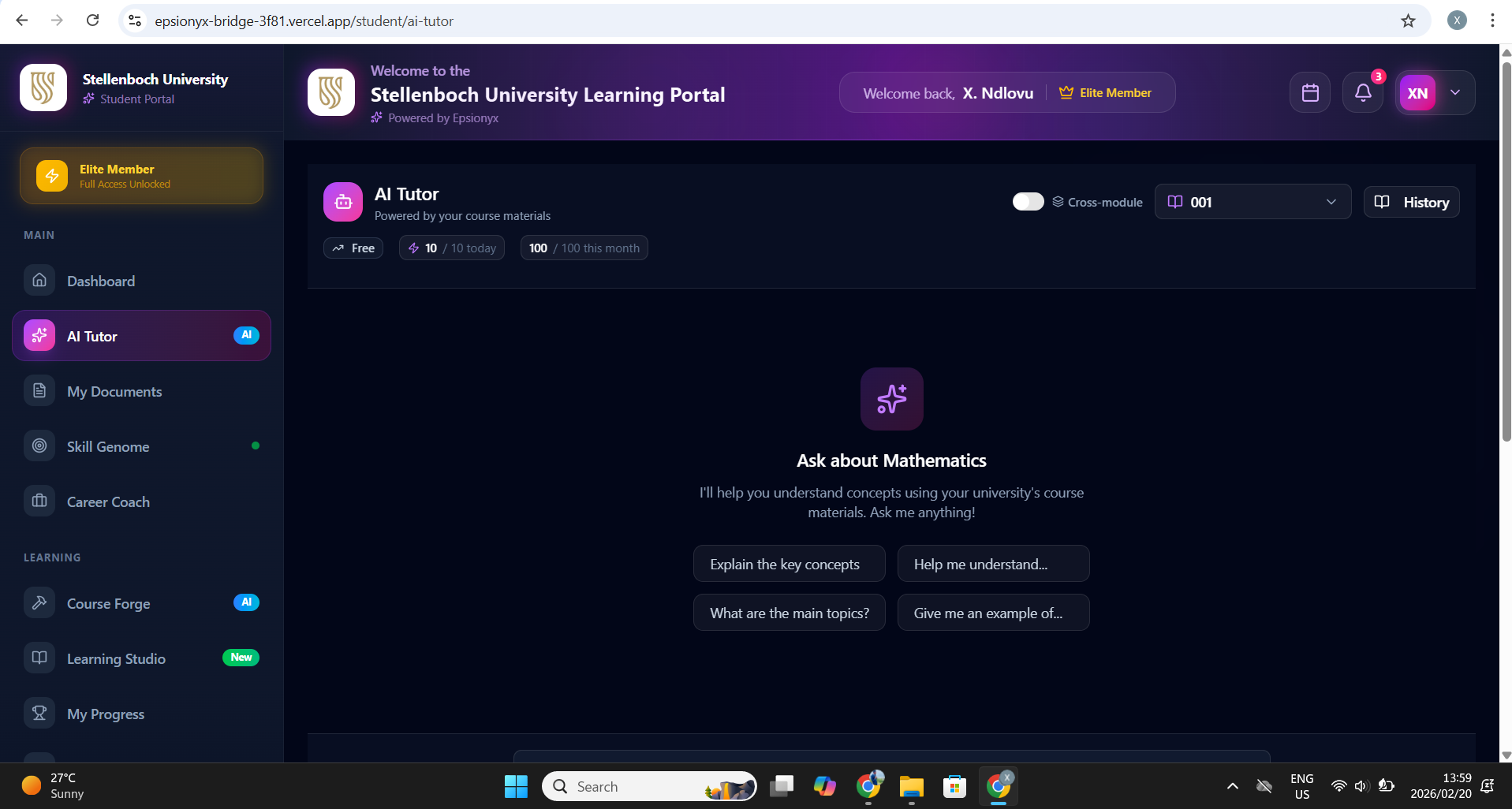
Task: Click the address bar URL
Action: point(304,21)
